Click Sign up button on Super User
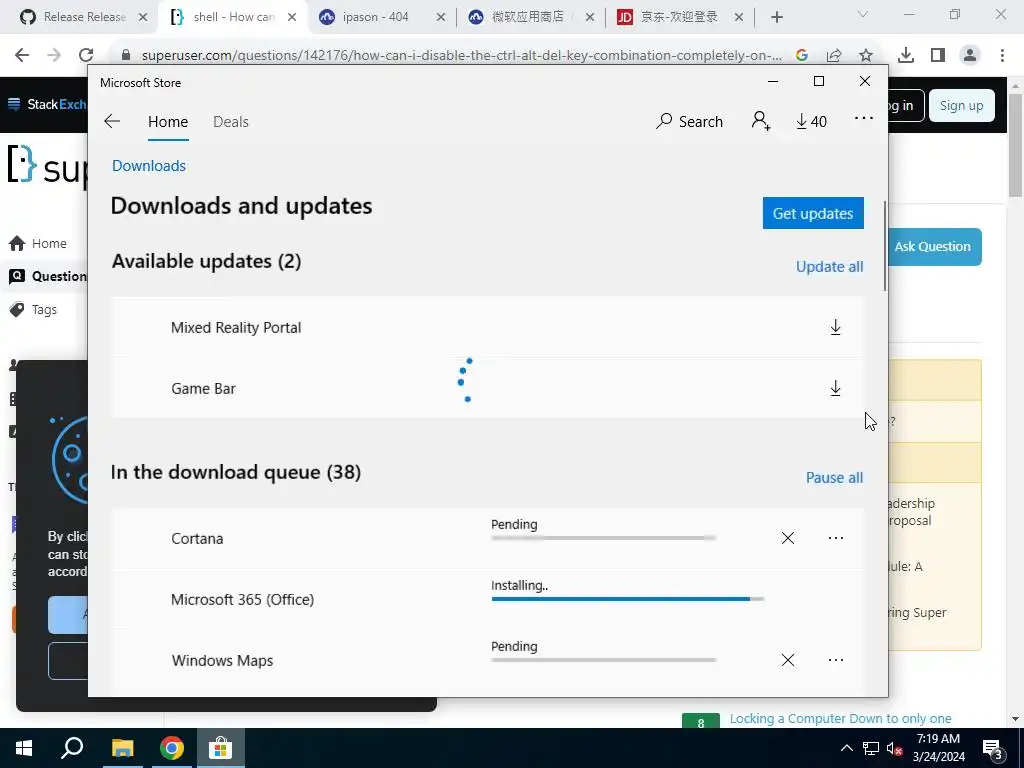Screen dimensions: 1024x768 [961, 105]
